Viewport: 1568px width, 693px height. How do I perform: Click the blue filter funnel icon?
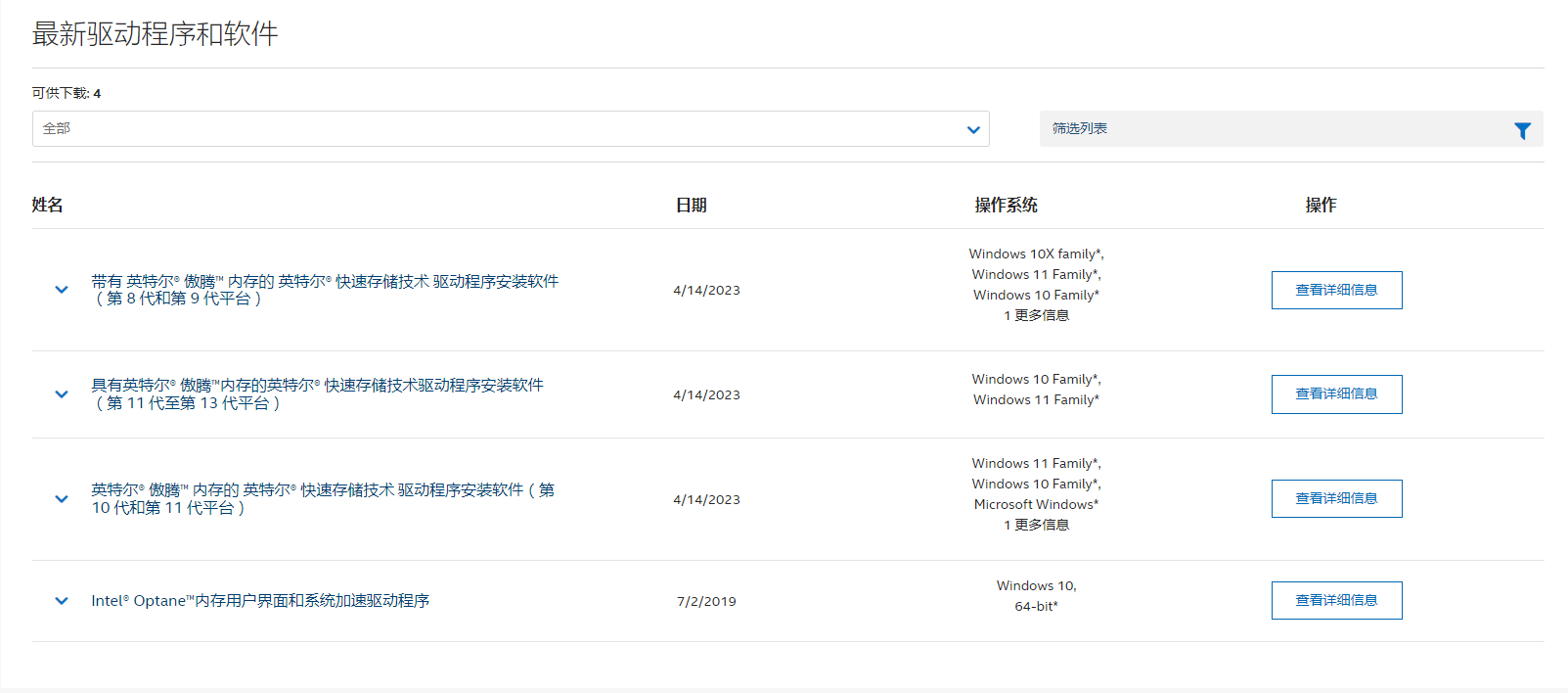tap(1522, 130)
